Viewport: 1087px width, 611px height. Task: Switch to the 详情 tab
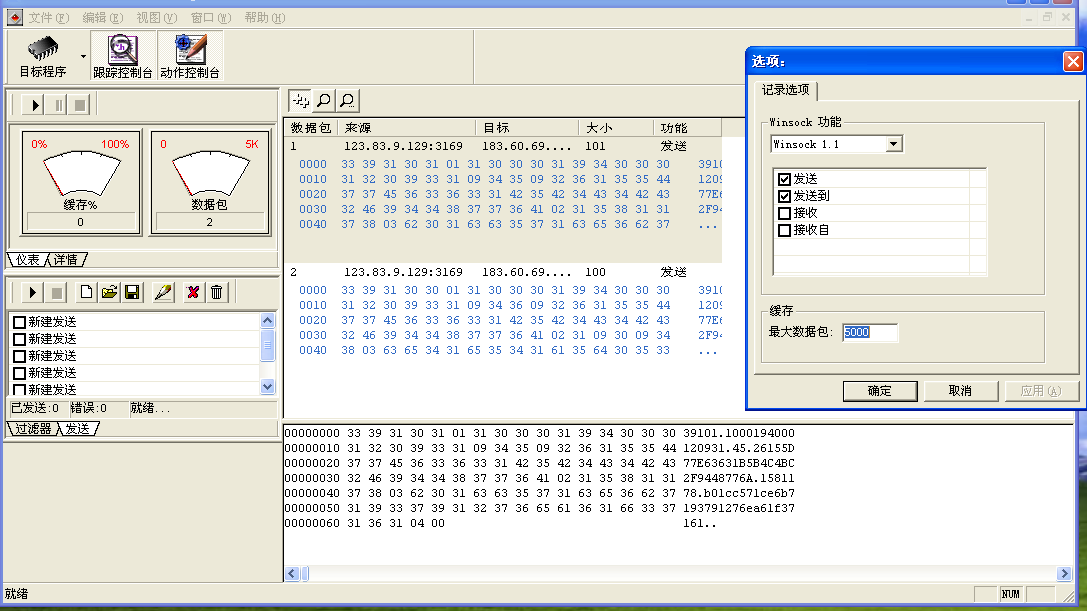[x=66, y=259]
